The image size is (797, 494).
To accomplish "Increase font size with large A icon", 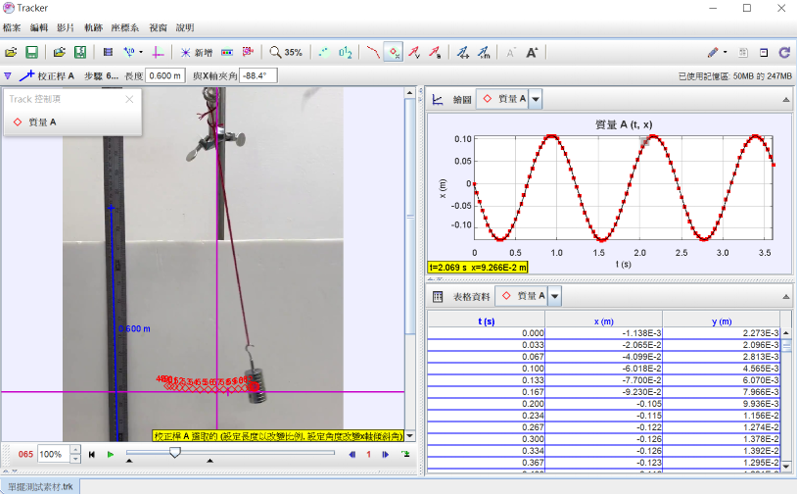I will (532, 52).
